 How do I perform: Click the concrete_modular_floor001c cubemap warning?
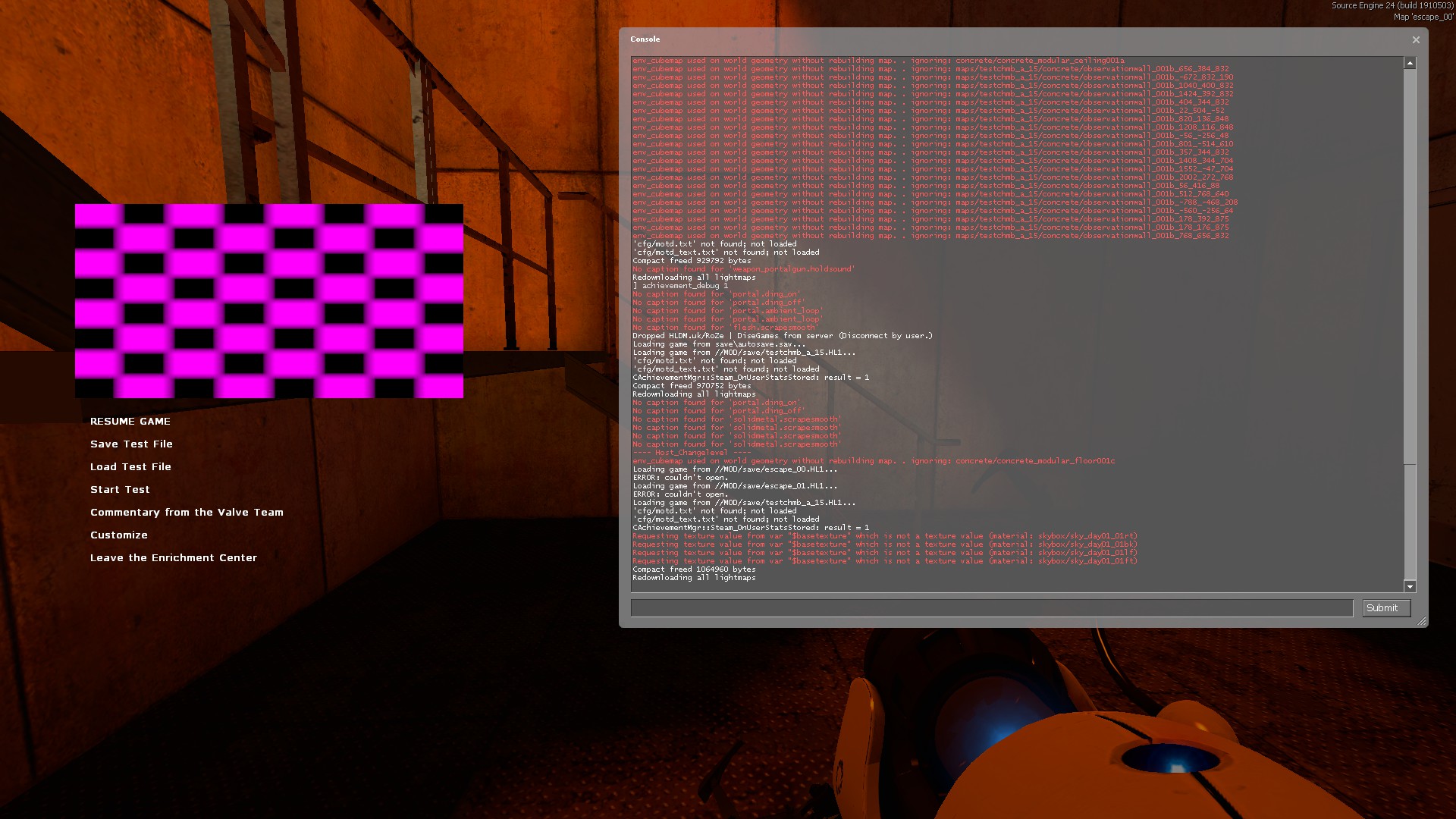pos(874,461)
